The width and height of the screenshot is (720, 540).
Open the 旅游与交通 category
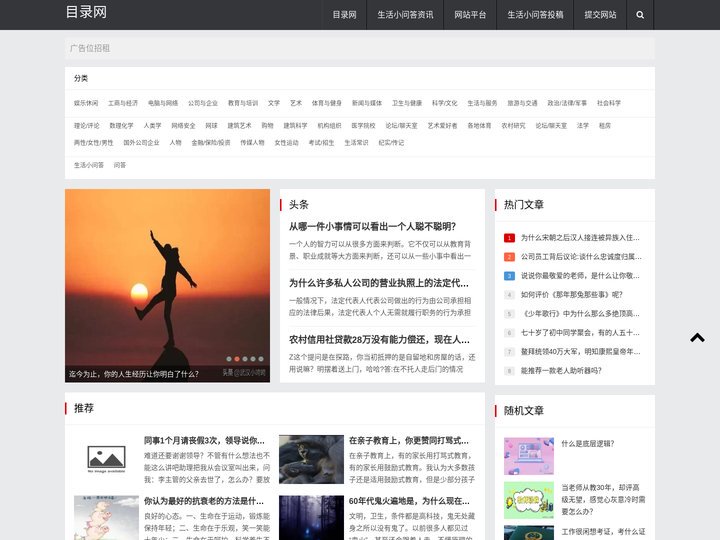tap(522, 103)
